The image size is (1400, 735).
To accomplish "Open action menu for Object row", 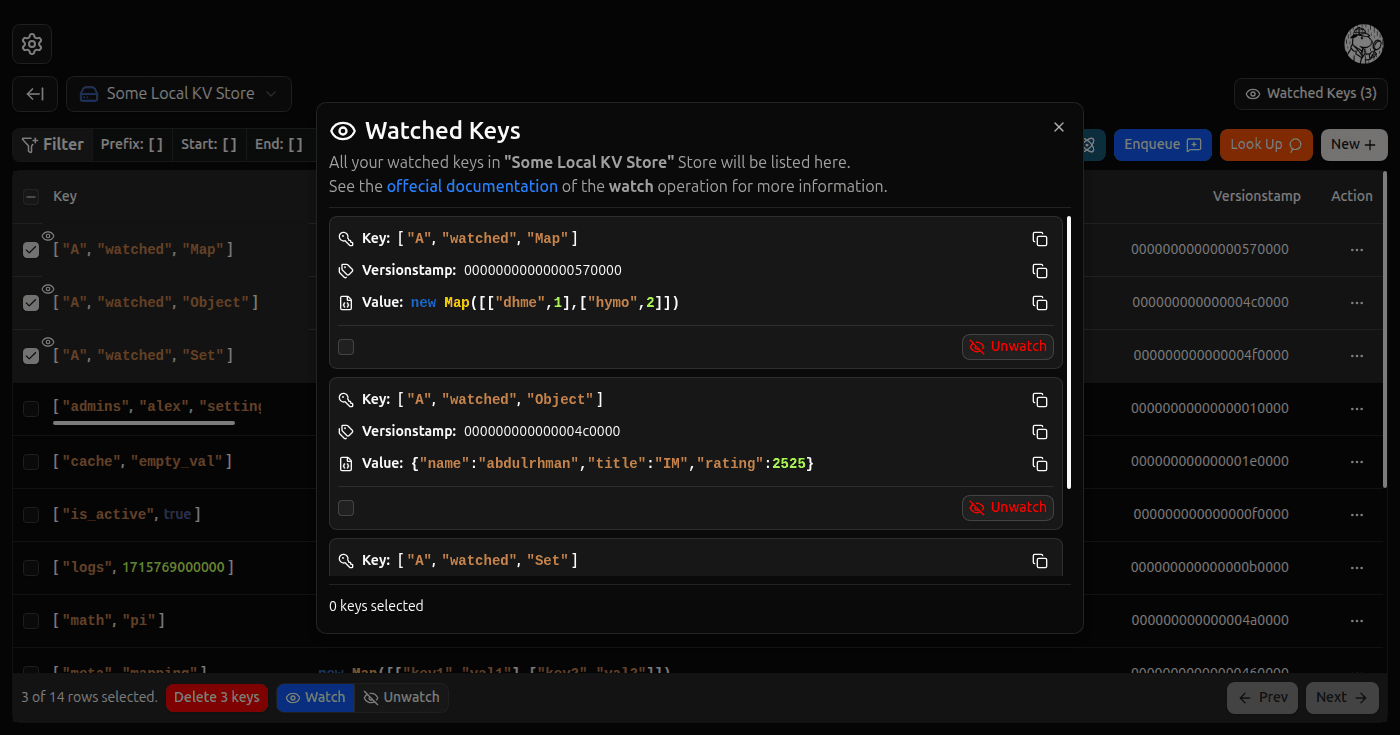I will 1357,303.
